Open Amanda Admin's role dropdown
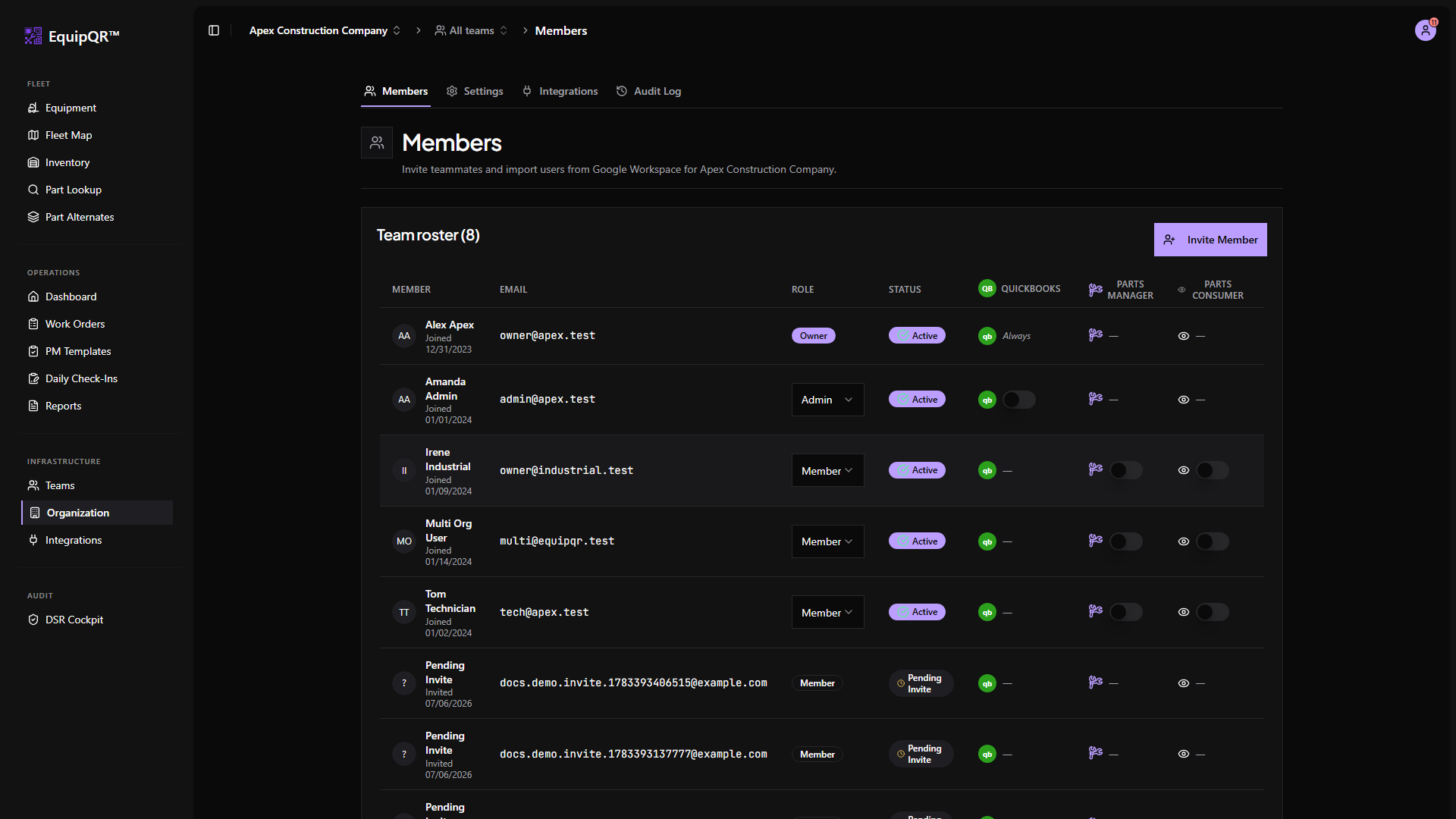Screen dimensions: 1456x819 tap(827, 400)
